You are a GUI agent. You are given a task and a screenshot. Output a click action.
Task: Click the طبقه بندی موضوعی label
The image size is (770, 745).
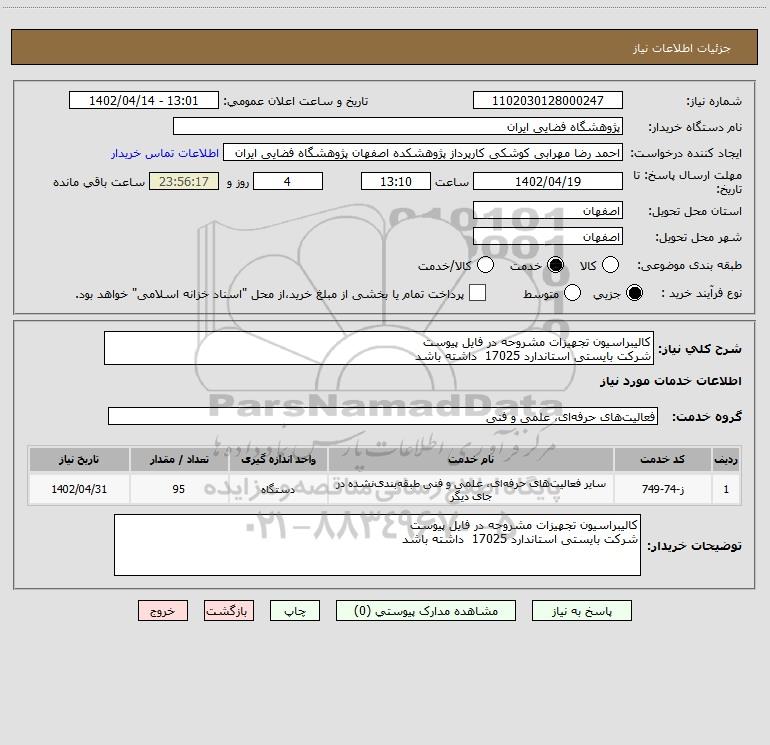pyautogui.click(x=689, y=265)
